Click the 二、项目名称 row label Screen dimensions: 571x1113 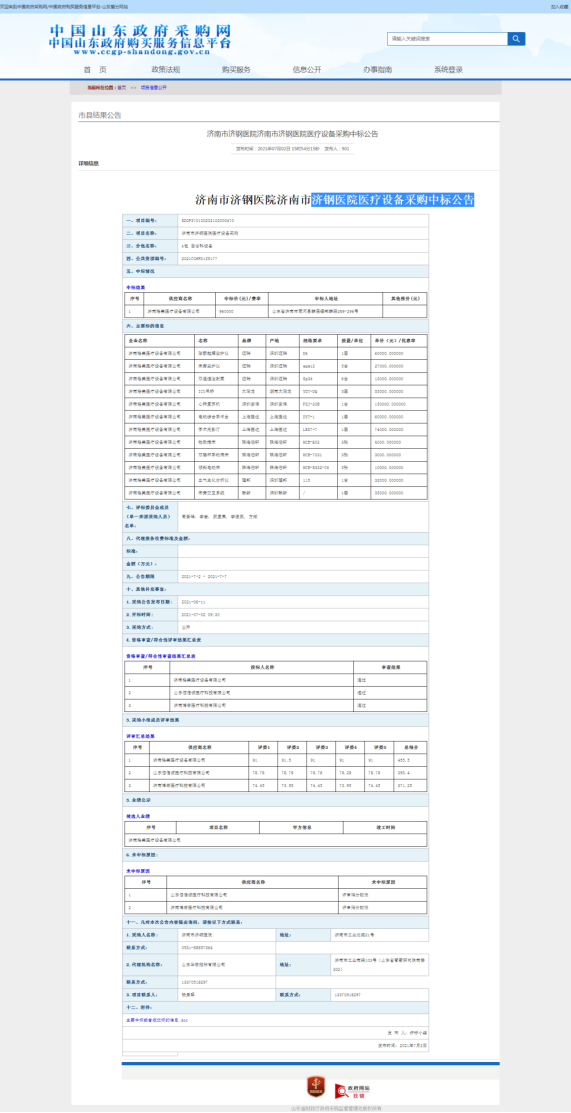click(x=141, y=233)
